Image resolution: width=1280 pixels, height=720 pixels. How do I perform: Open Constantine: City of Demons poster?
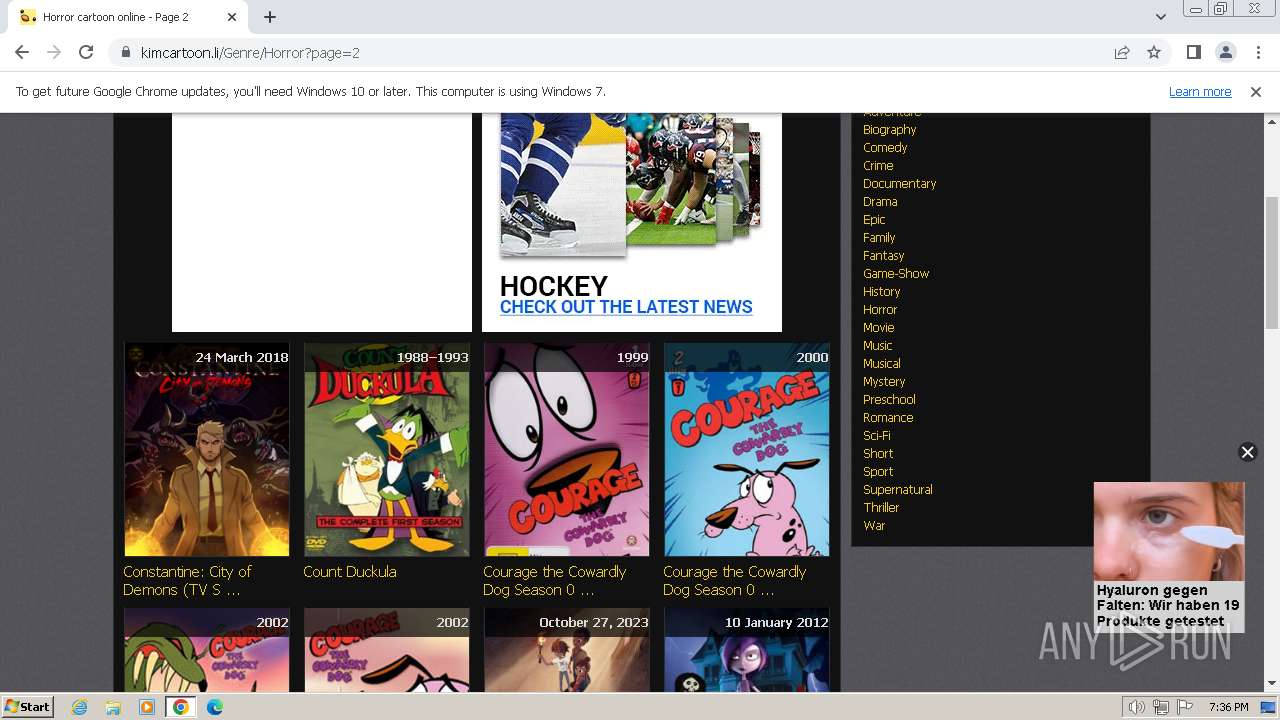207,449
